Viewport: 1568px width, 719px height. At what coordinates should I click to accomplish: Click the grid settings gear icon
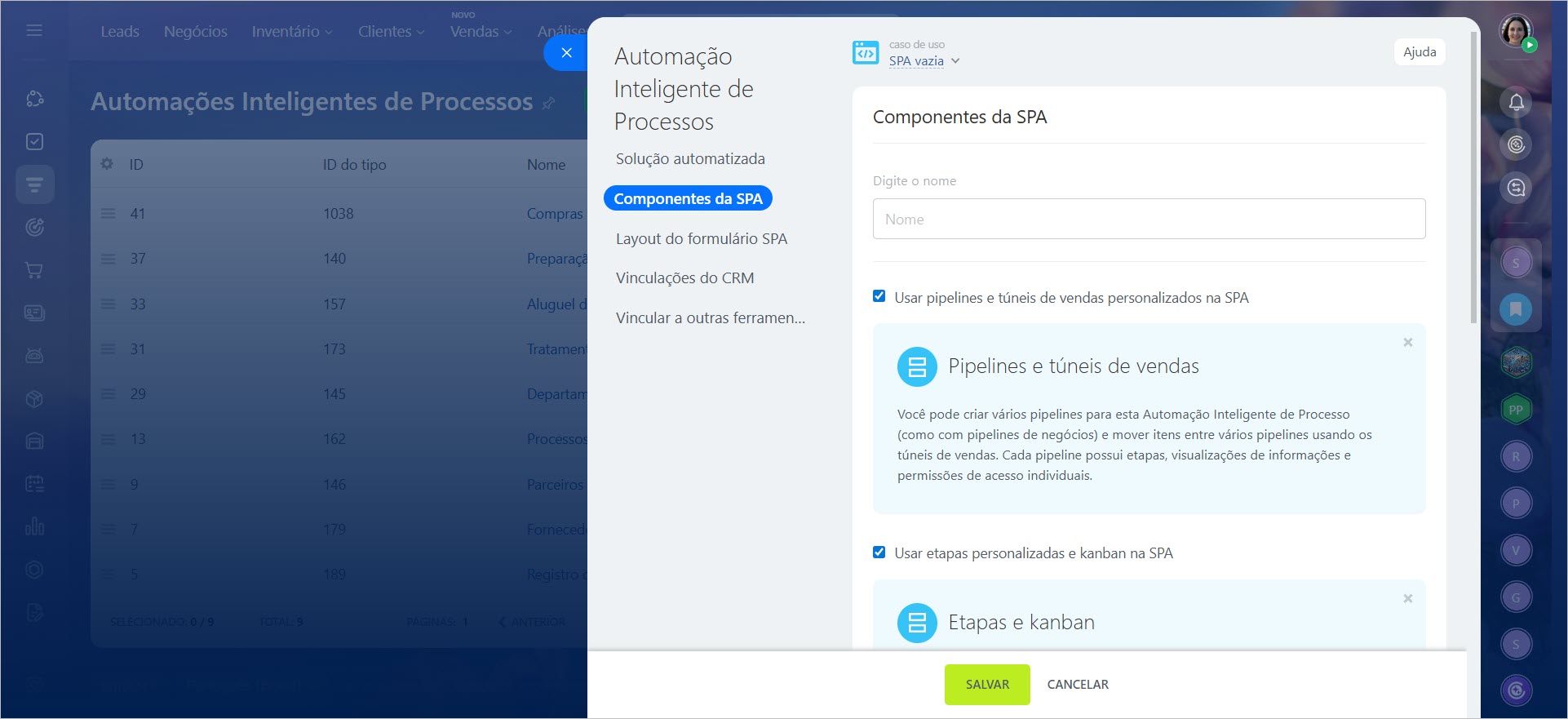tap(107, 164)
